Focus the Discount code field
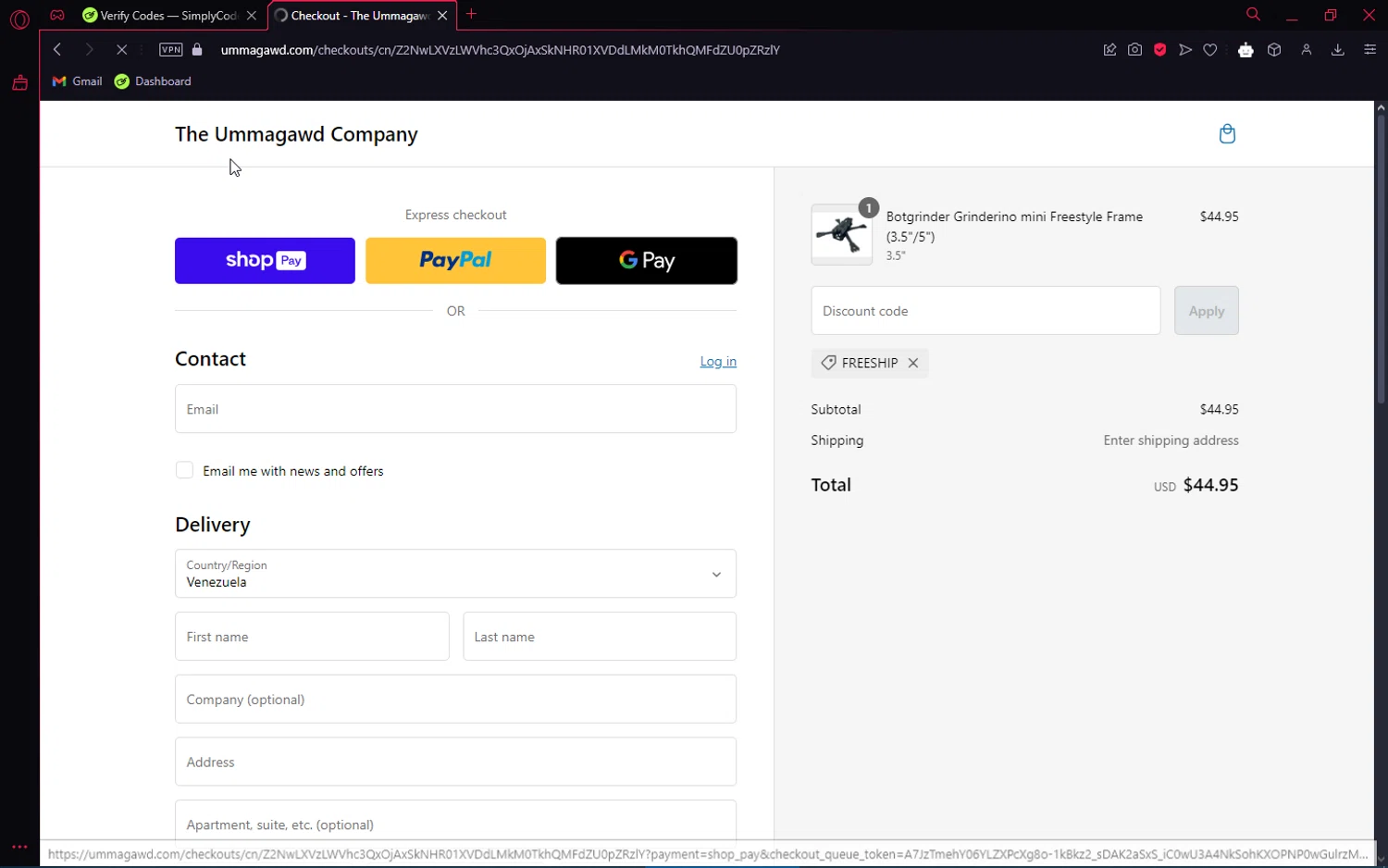The width and height of the screenshot is (1388, 868). point(985,311)
